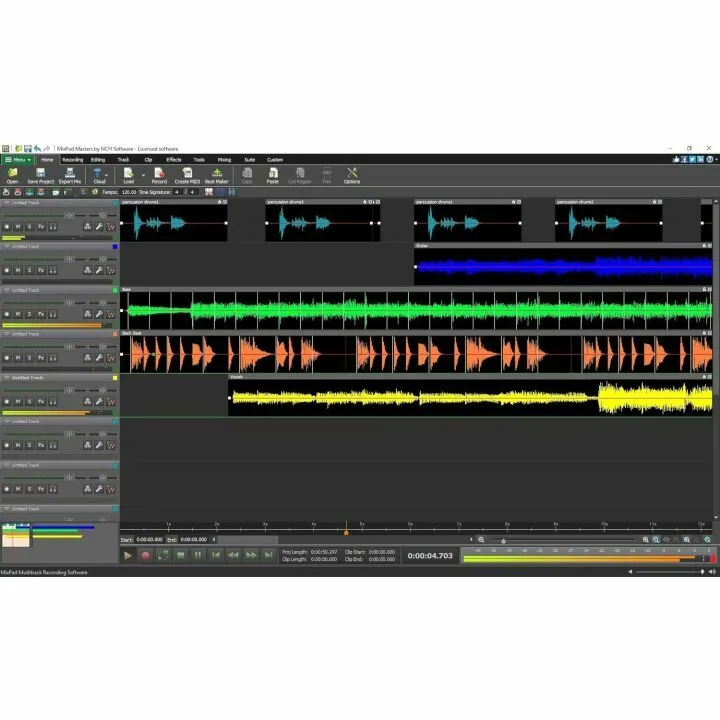
Task: Arm record on the first track
Action: point(6,226)
